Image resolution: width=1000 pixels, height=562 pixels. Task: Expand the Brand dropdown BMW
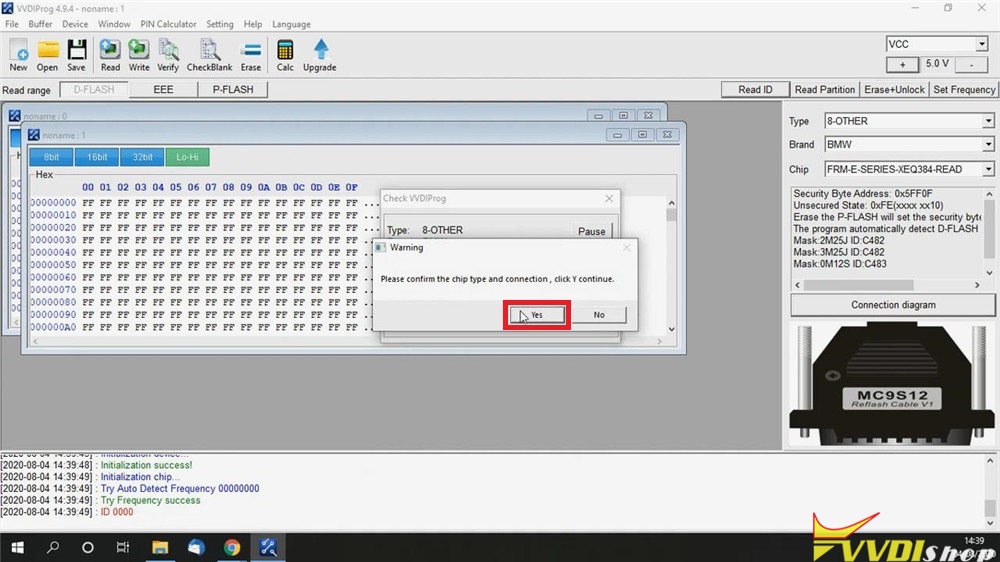(988, 145)
